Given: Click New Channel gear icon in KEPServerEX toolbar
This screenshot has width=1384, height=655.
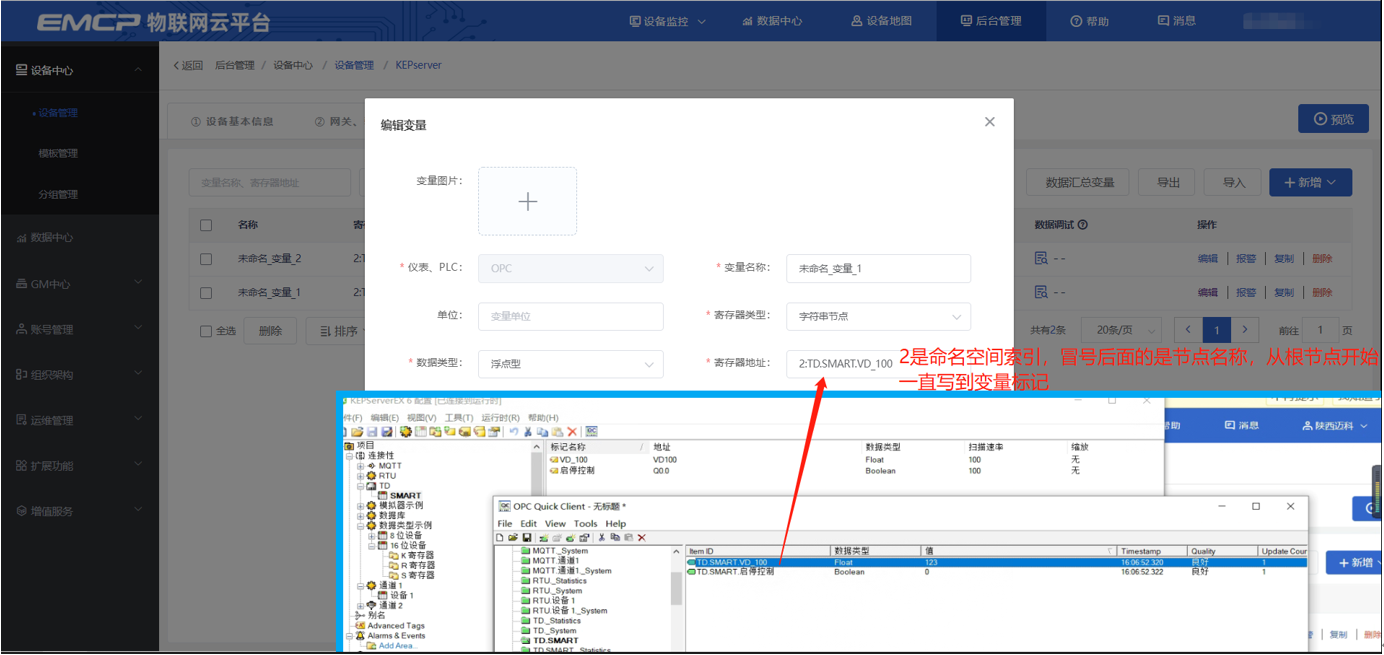Looking at the screenshot, I should [x=406, y=431].
